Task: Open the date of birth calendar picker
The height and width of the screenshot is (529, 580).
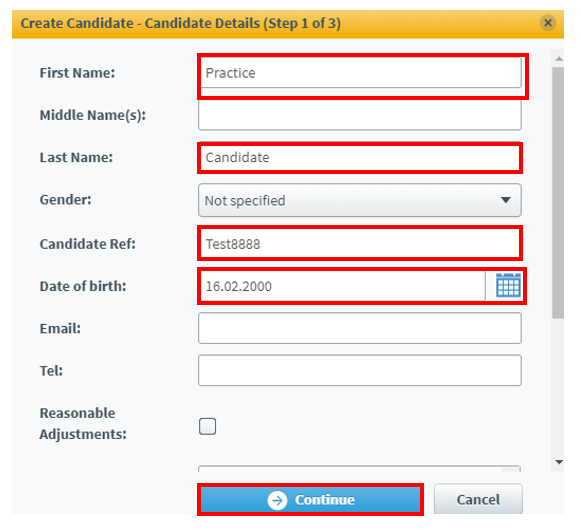Action: pyautogui.click(x=508, y=285)
